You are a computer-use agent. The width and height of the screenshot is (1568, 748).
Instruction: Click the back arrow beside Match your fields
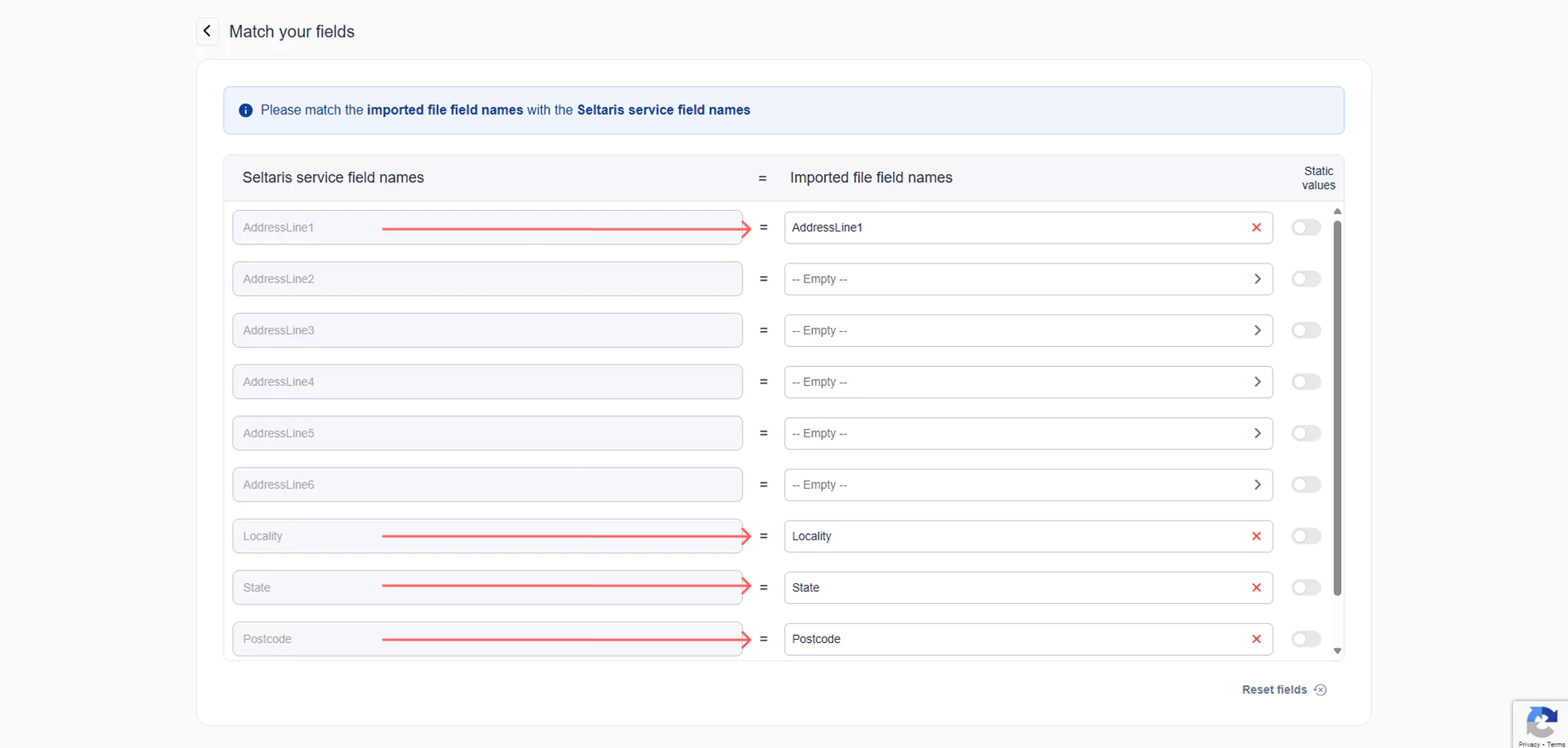click(x=207, y=31)
